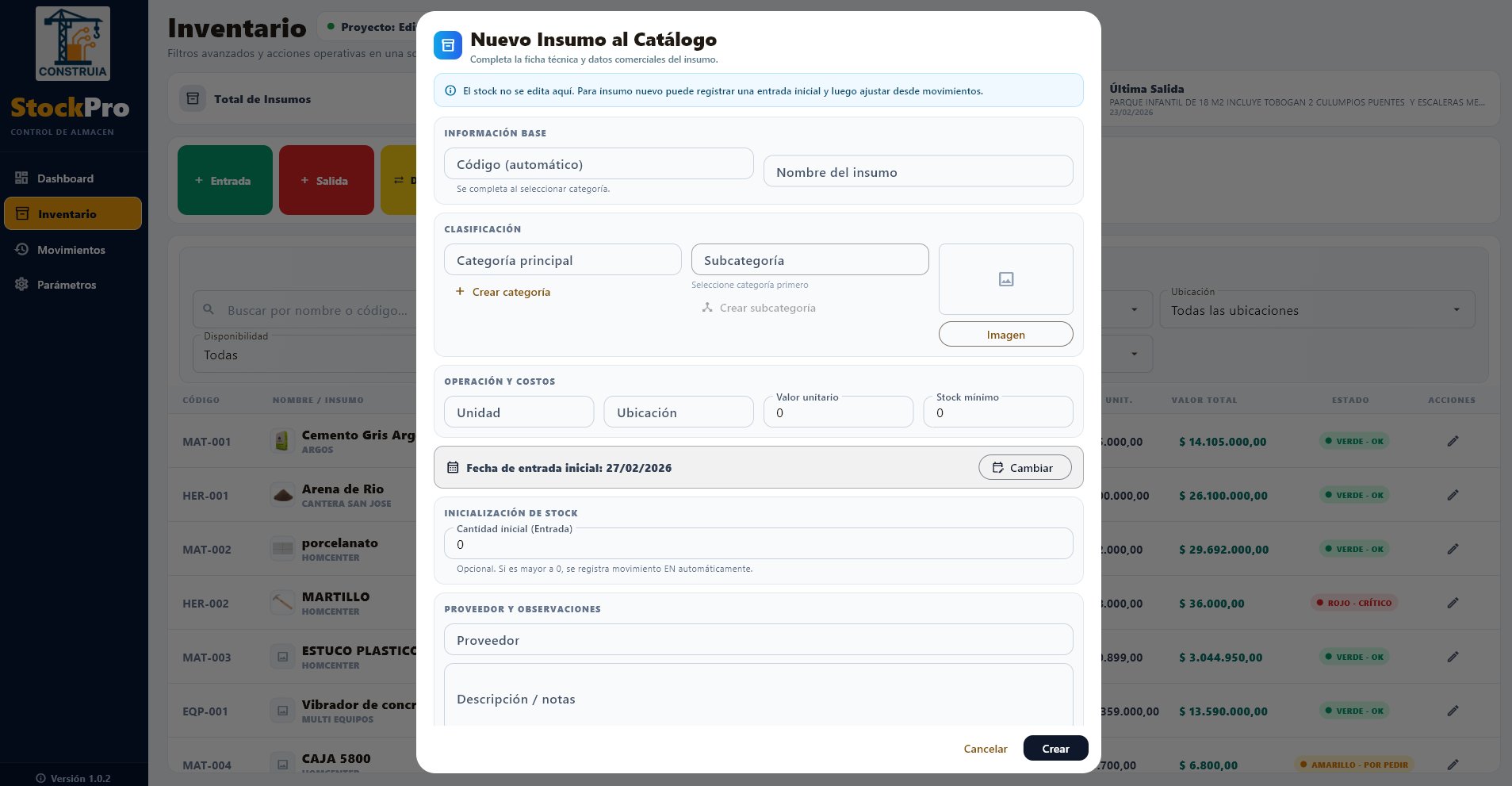Viewport: 1512px width, 786px height.
Task: Open Parámetros in the sidebar
Action: [67, 285]
